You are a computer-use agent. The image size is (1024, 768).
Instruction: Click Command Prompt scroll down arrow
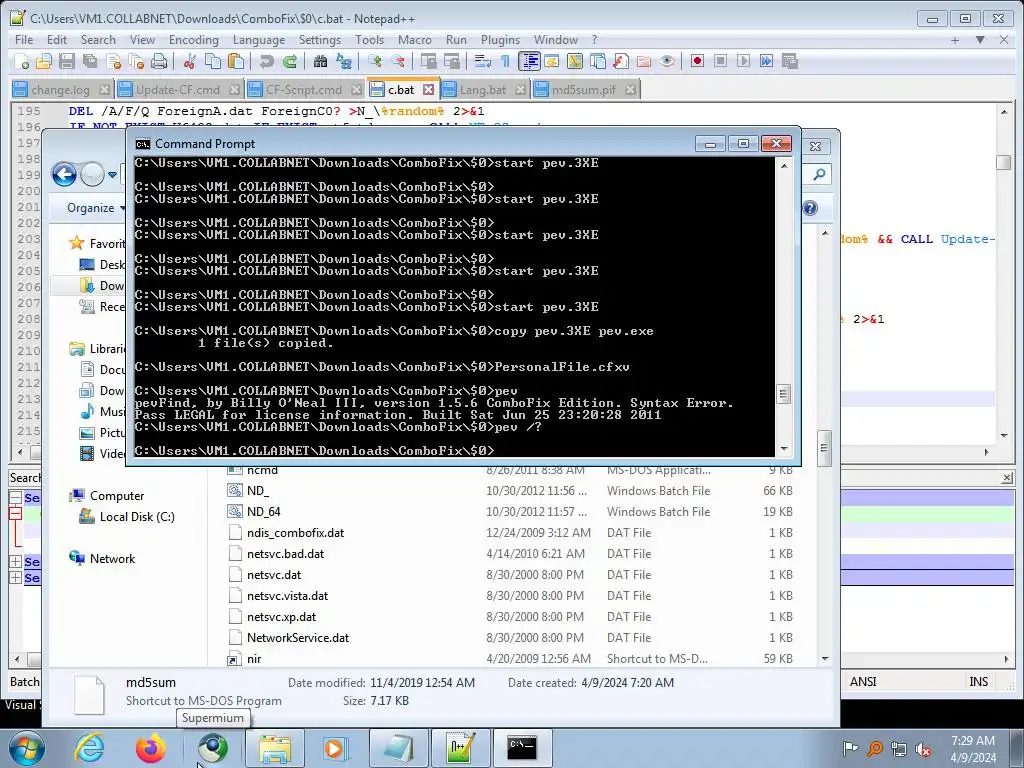(x=784, y=449)
